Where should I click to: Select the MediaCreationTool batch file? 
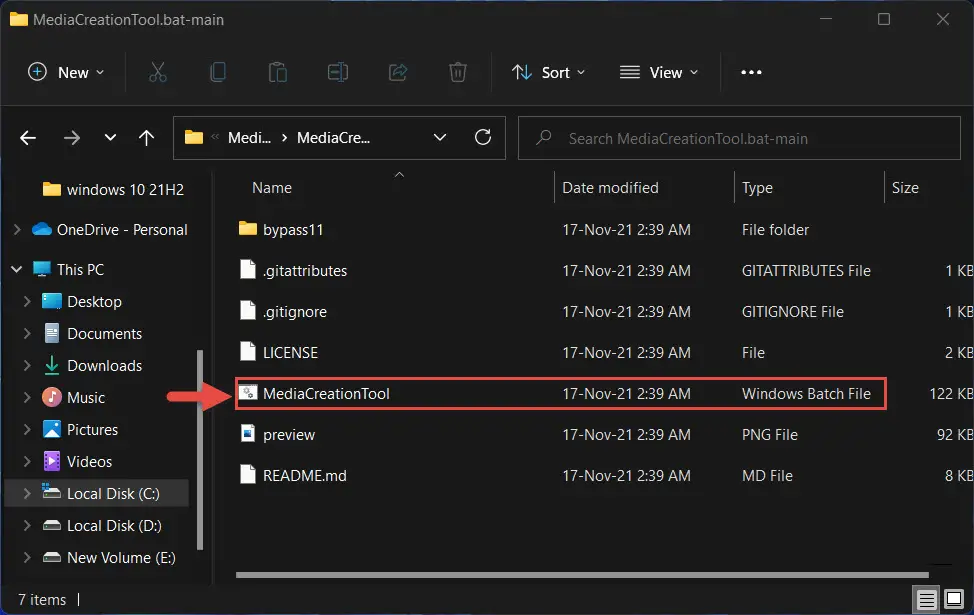[x=560, y=393]
